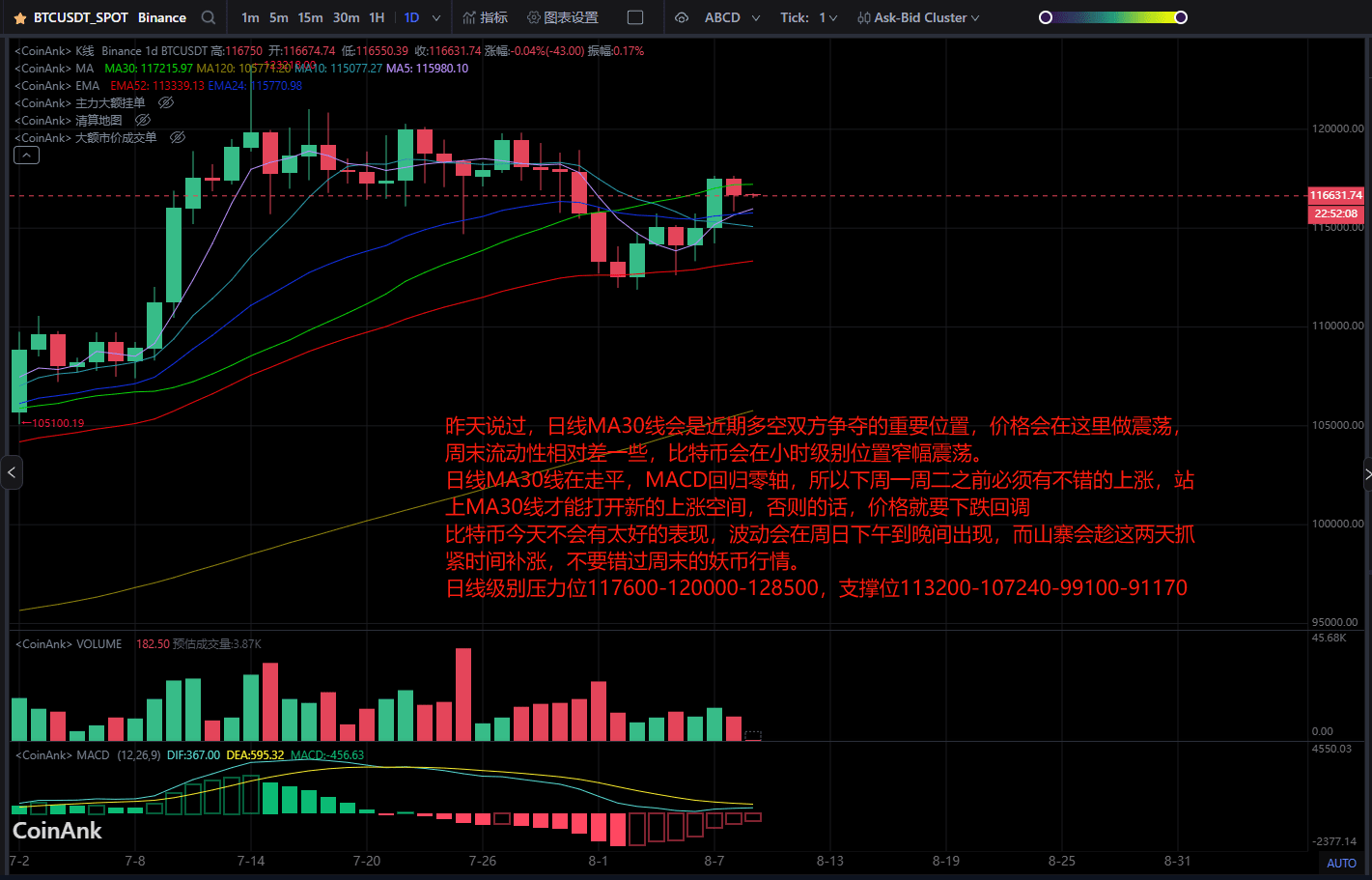Click the EMA52: 113339.13 value
Screen dimensions: 1372x880
coord(157,86)
